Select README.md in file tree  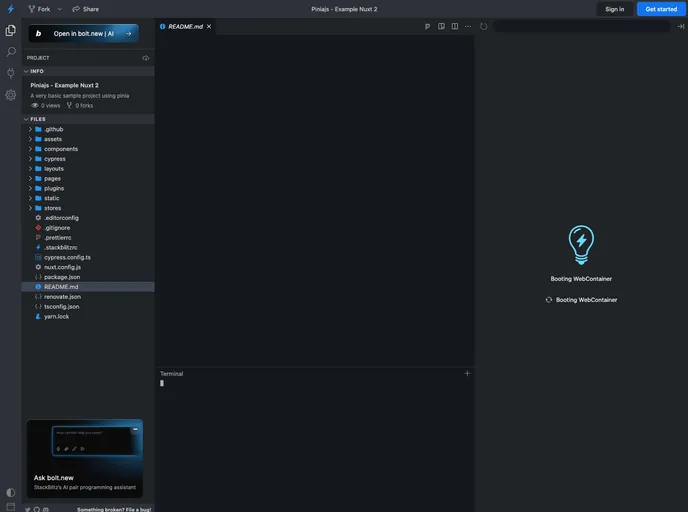coord(88,286)
